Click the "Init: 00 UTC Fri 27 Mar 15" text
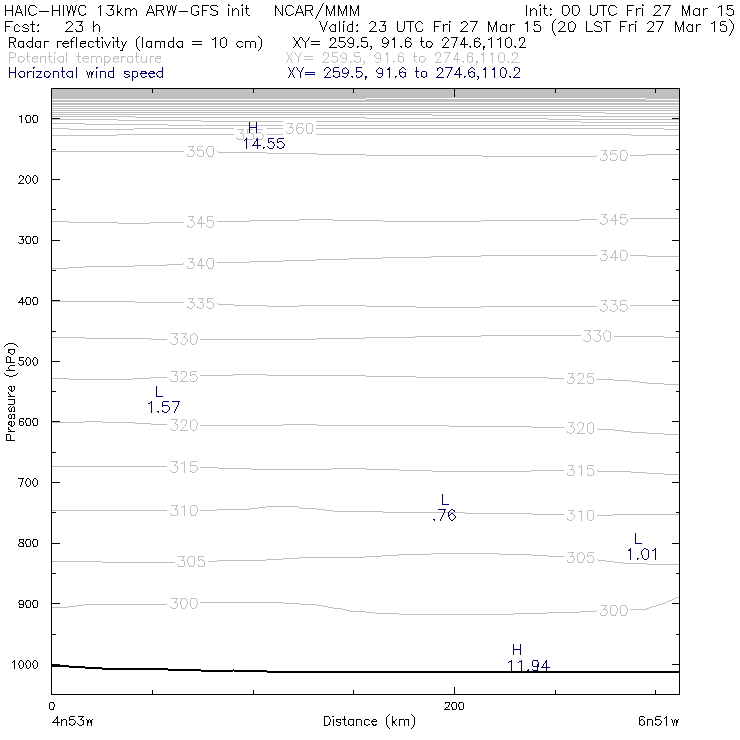The width and height of the screenshot is (740, 740). [630, 10]
